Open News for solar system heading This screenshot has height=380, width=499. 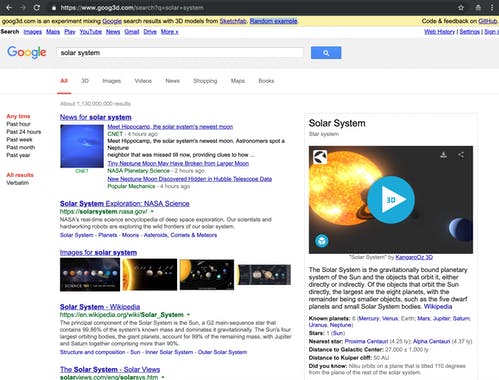point(96,117)
